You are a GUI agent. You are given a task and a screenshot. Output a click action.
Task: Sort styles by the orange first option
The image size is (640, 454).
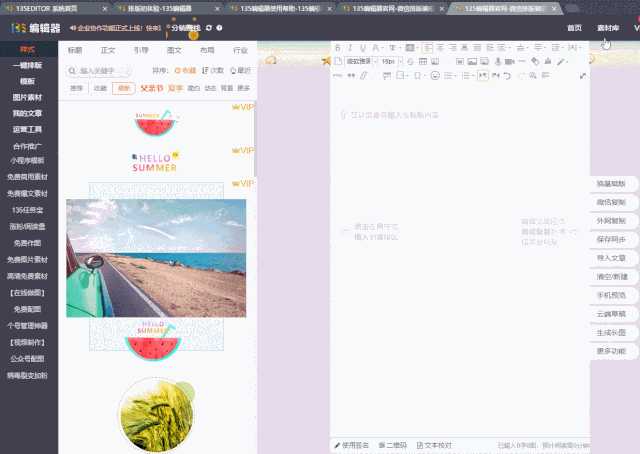tap(185, 70)
